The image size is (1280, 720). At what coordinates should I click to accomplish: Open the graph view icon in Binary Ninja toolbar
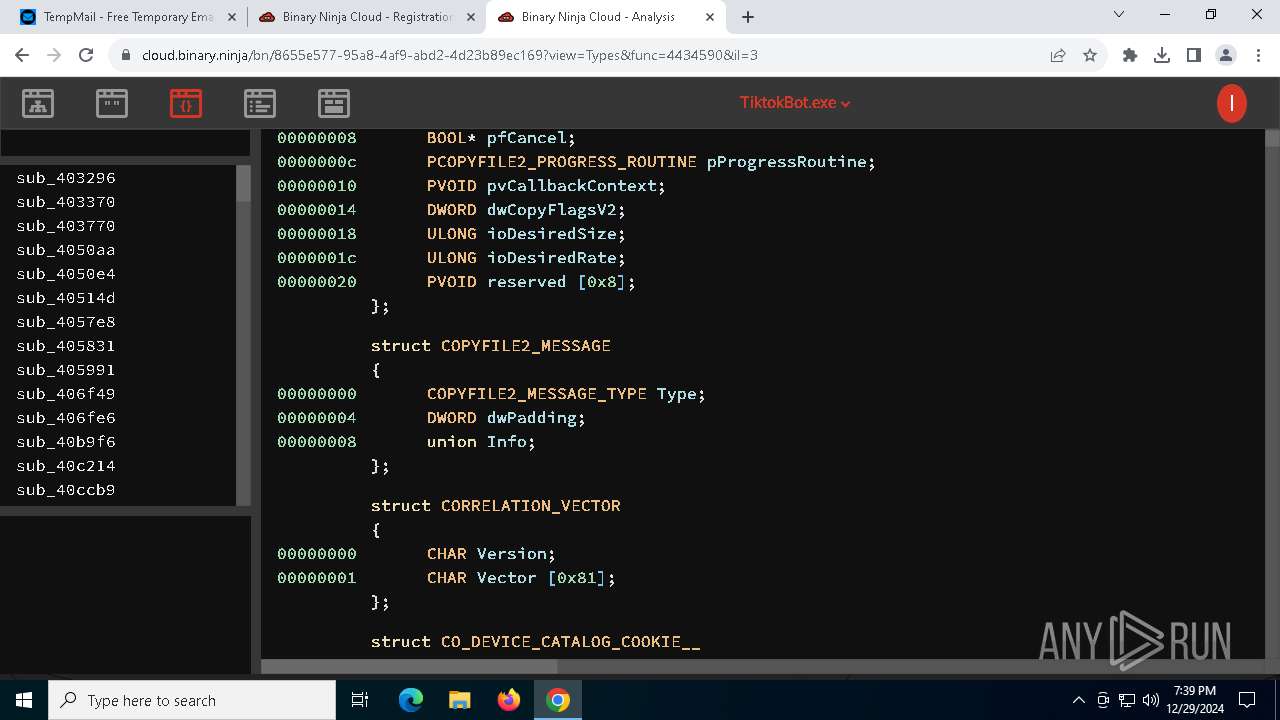pos(38,103)
